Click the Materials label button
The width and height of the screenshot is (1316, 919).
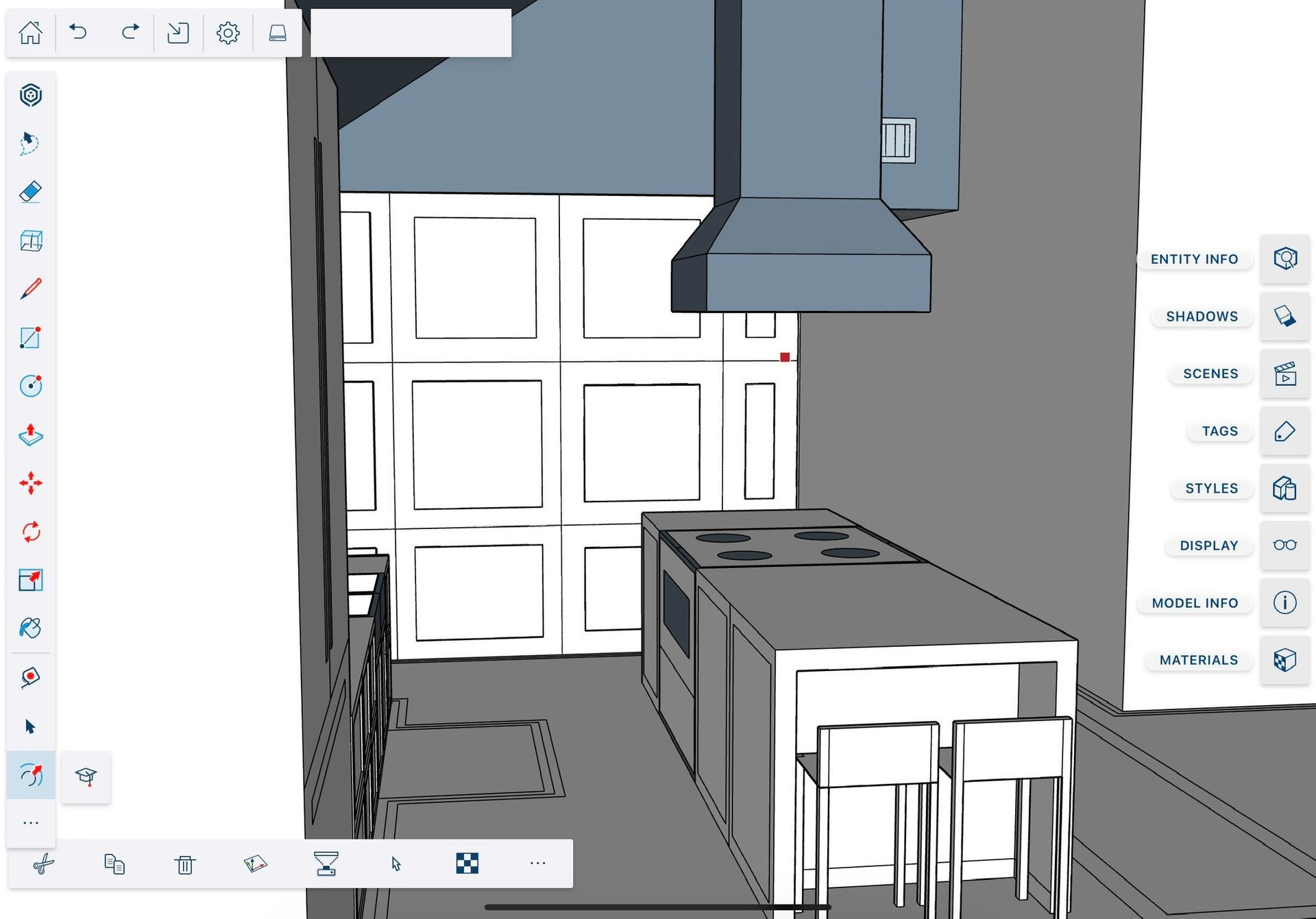click(x=1198, y=660)
